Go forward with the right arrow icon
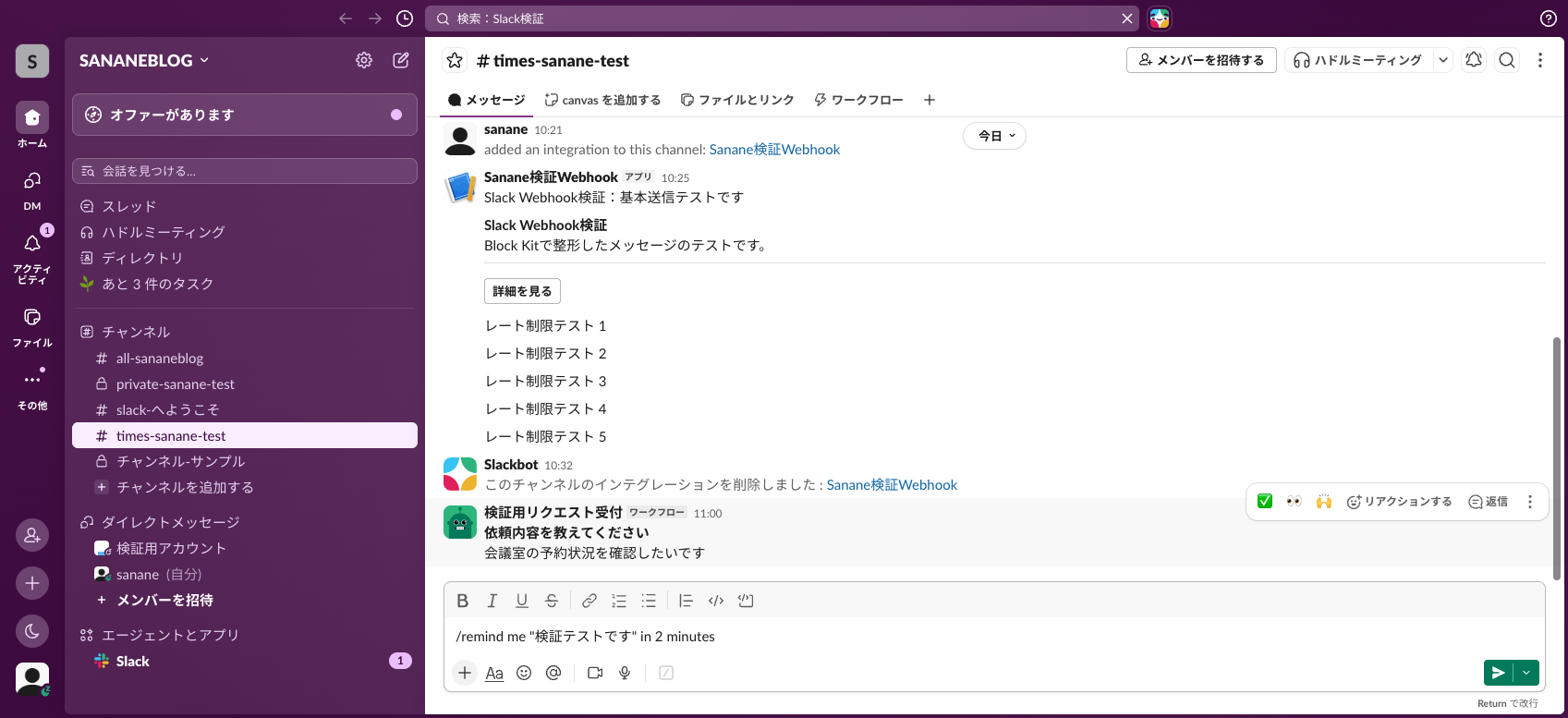Image resolution: width=1568 pixels, height=718 pixels. 375,18
